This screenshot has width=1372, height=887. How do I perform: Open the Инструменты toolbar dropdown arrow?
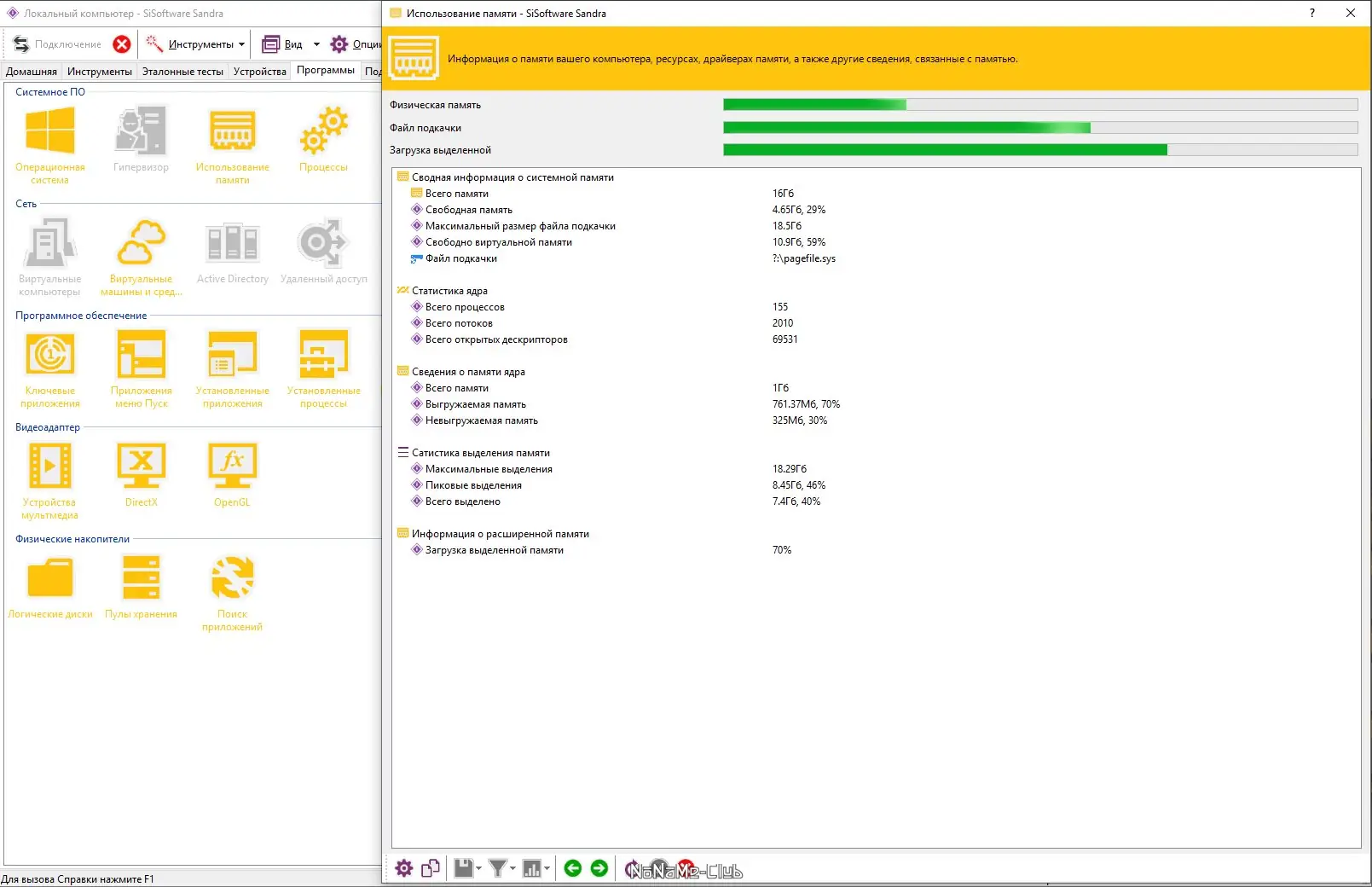coord(242,44)
